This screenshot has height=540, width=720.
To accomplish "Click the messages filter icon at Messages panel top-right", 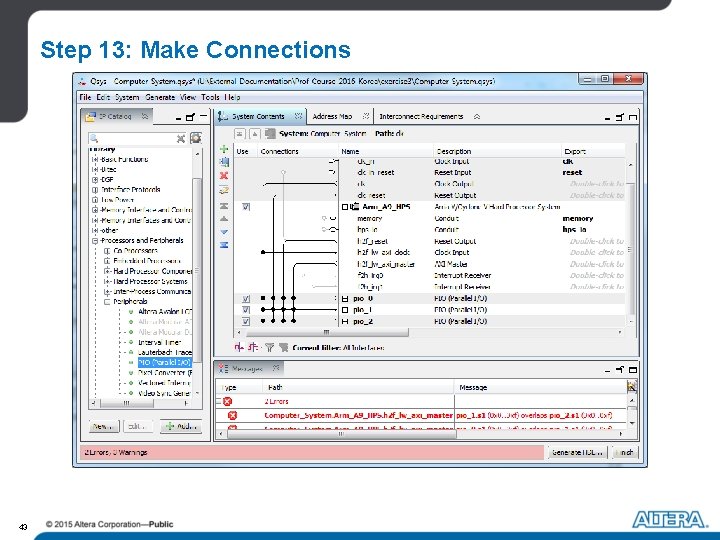I will pos(632,387).
